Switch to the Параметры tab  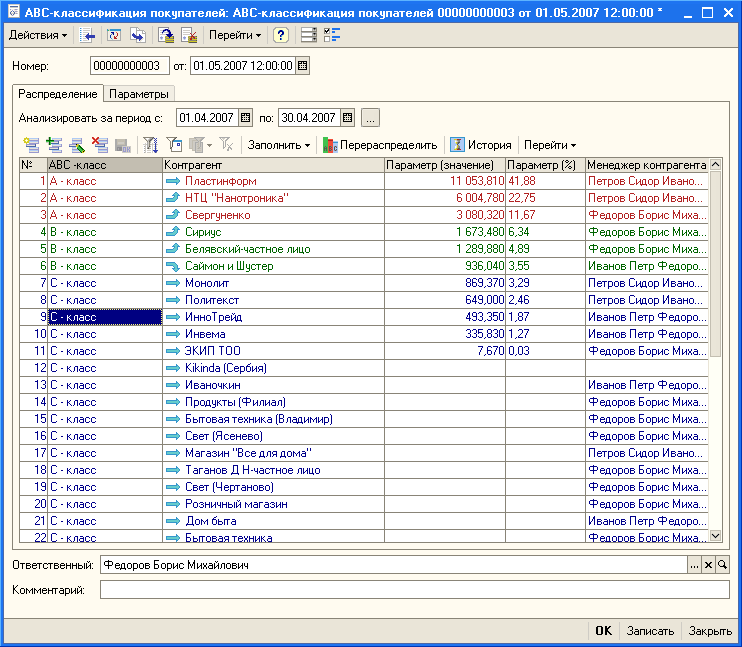pos(139,94)
